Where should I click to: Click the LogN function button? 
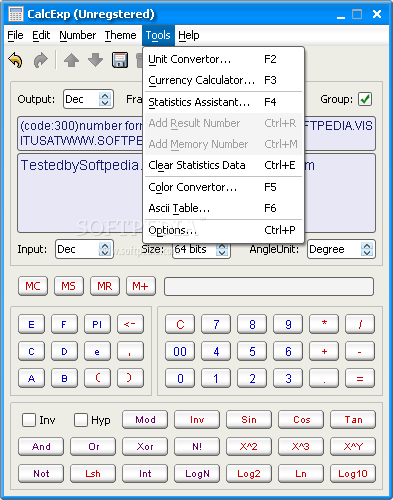(x=197, y=473)
